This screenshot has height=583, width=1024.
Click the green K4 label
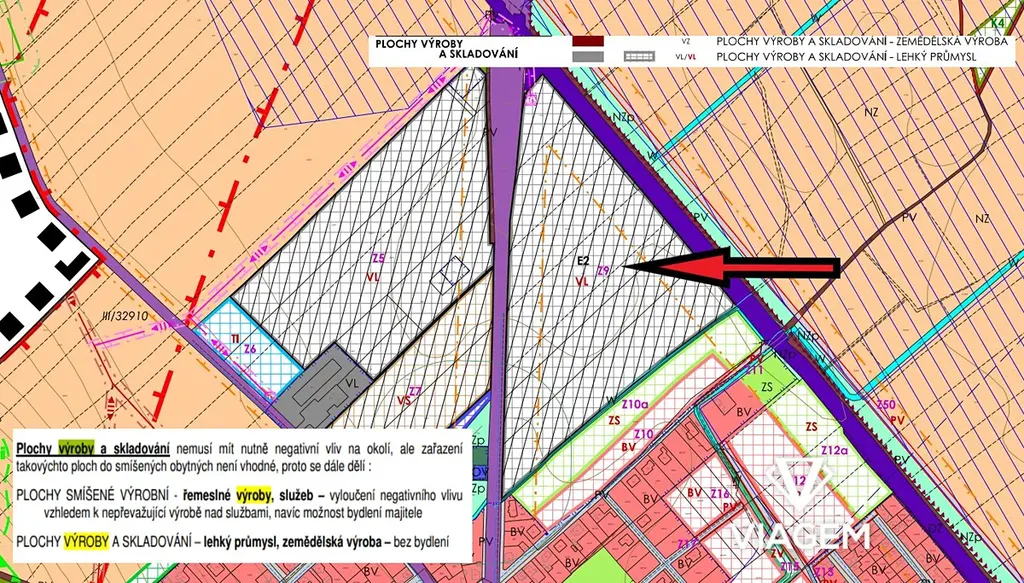(996, 22)
